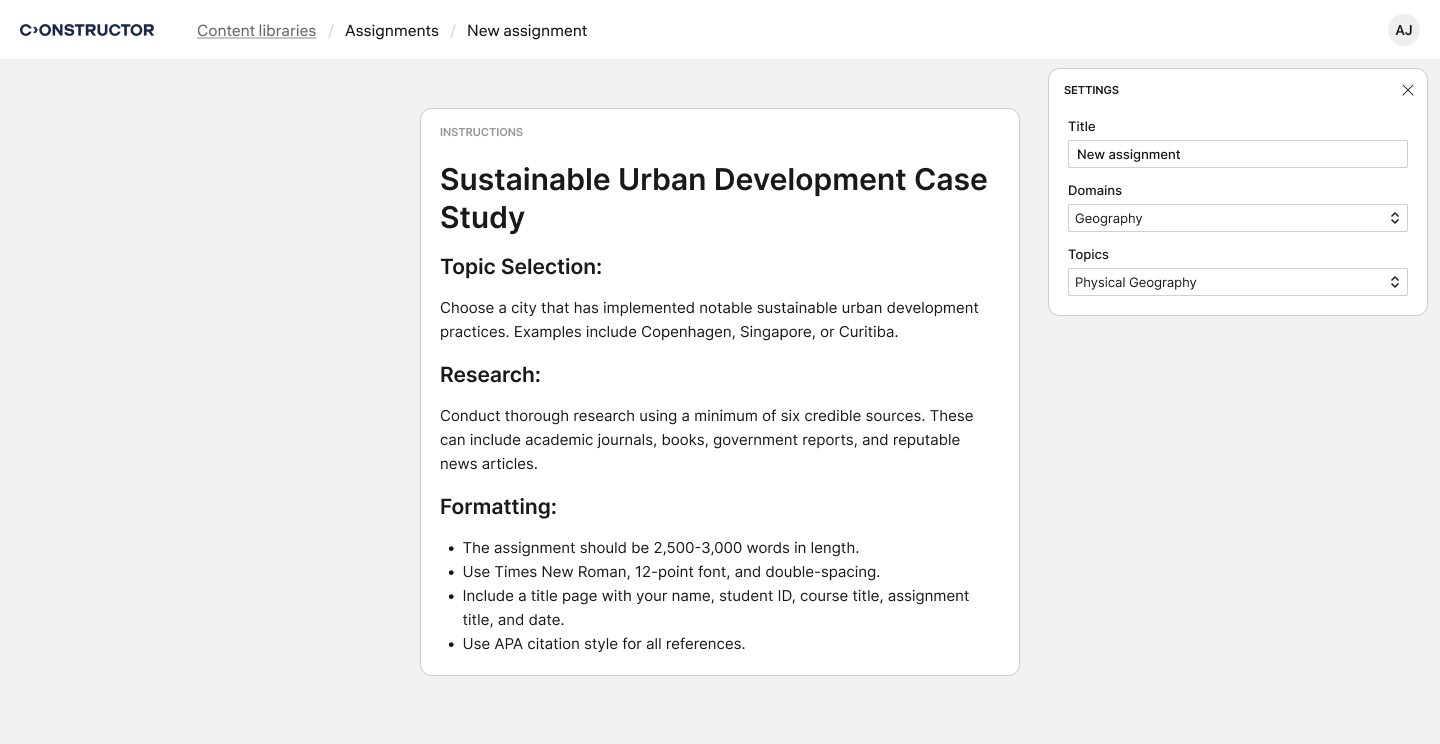This screenshot has height=744, width=1440.
Task: Click the Domains dropdown chevron arrows
Action: [x=1394, y=218]
